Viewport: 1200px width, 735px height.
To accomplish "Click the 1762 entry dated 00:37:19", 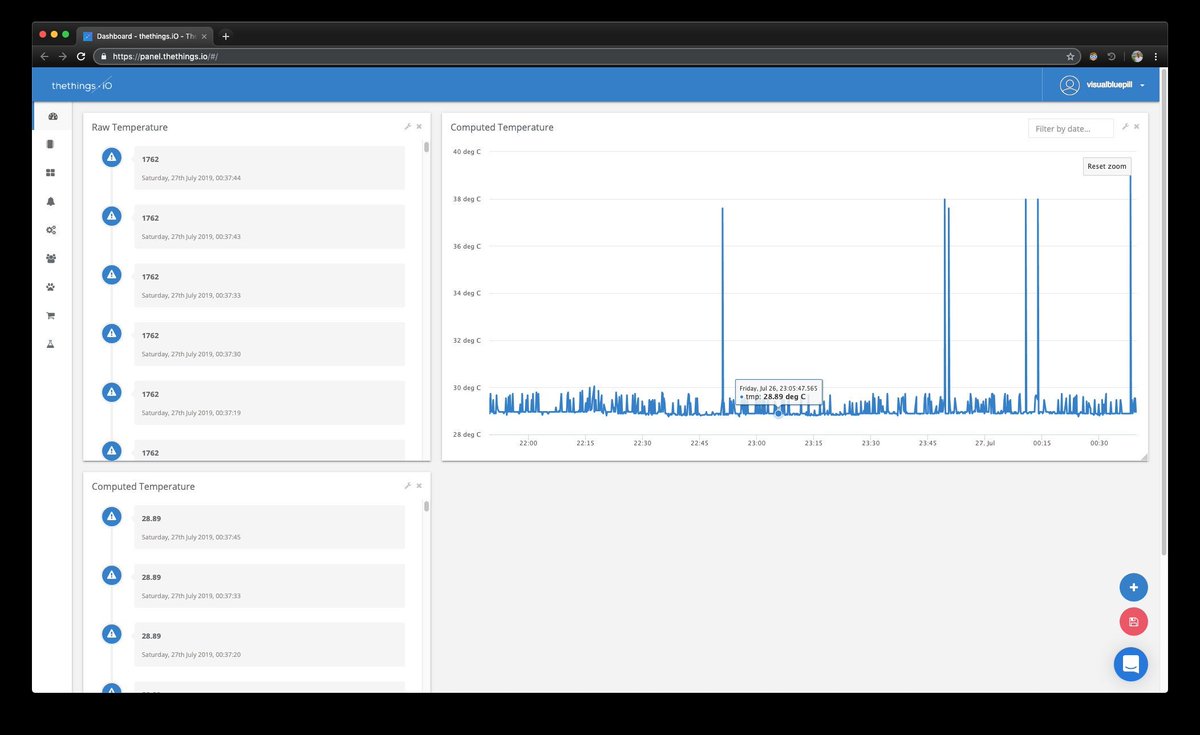I will click(x=270, y=403).
